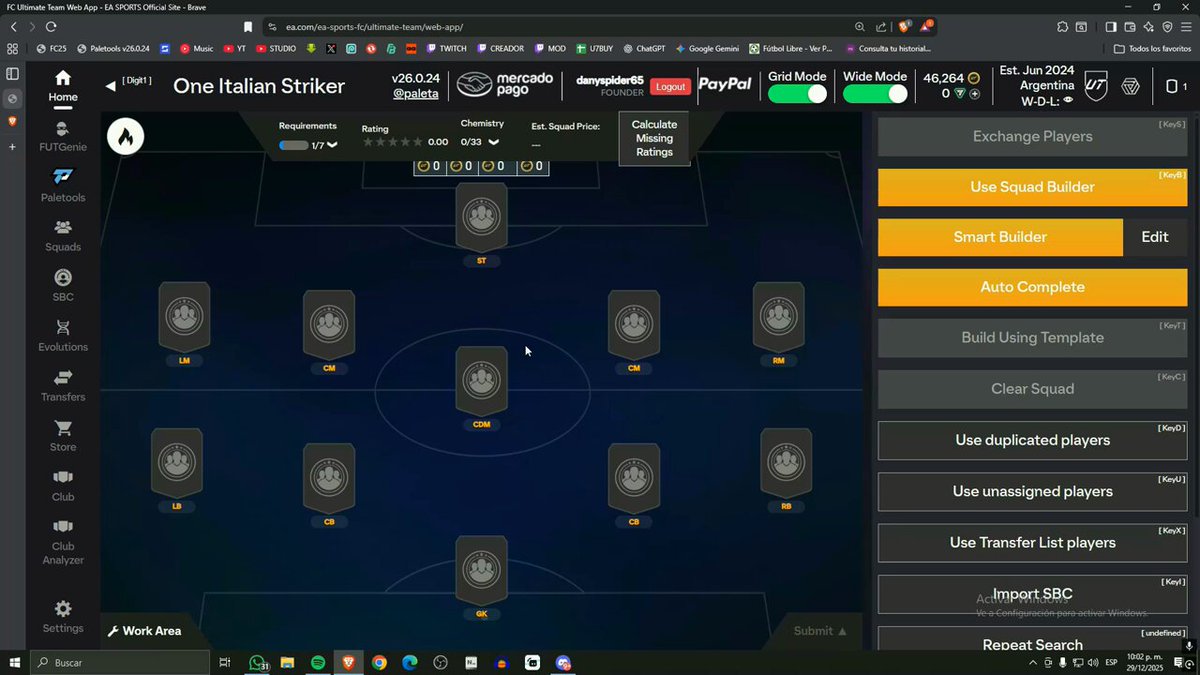Click Use unassigned players
Image resolution: width=1200 pixels, height=675 pixels.
(x=1032, y=491)
